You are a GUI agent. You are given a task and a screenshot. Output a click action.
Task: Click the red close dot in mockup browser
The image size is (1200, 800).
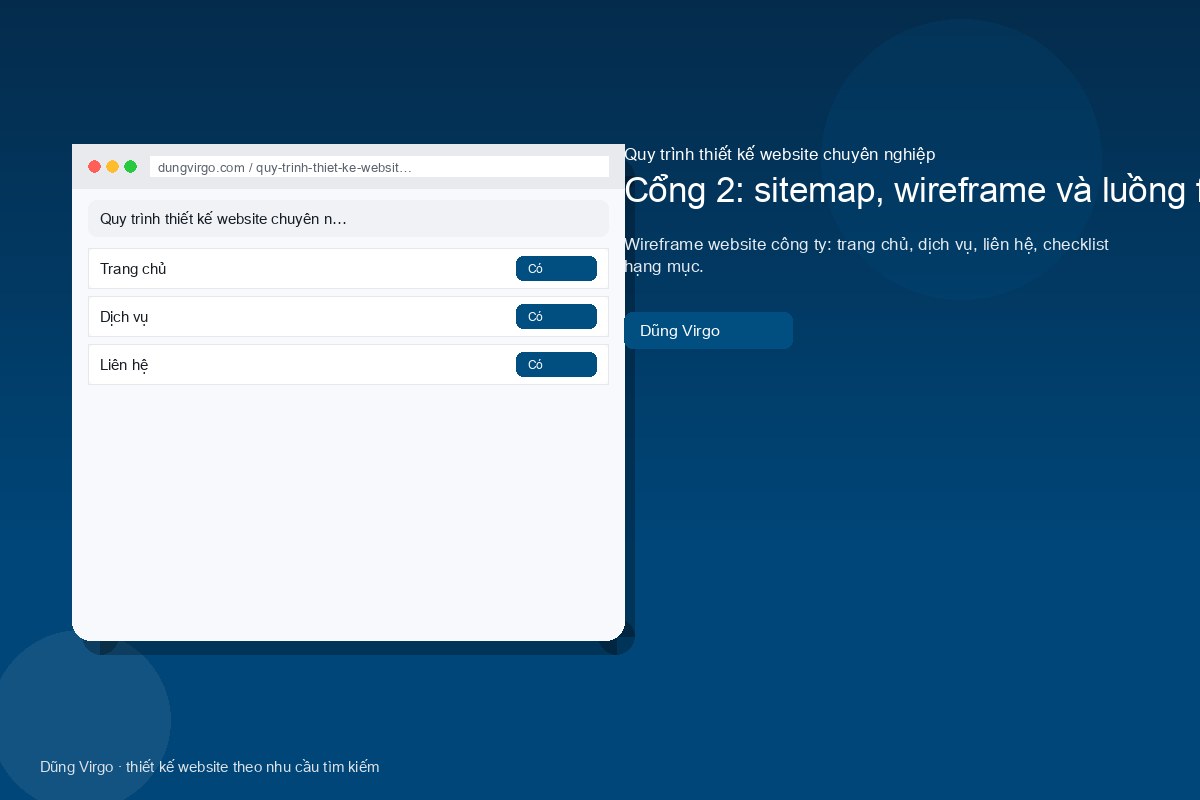coord(95,167)
